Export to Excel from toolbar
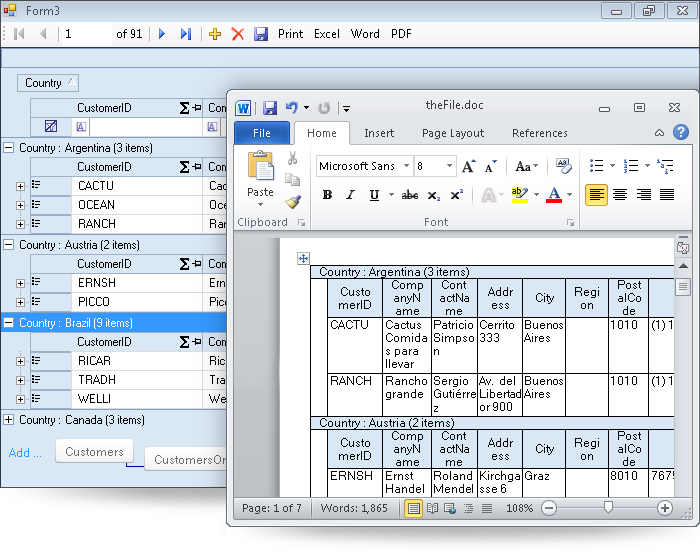Viewport: 700px width, 555px height. [x=326, y=34]
